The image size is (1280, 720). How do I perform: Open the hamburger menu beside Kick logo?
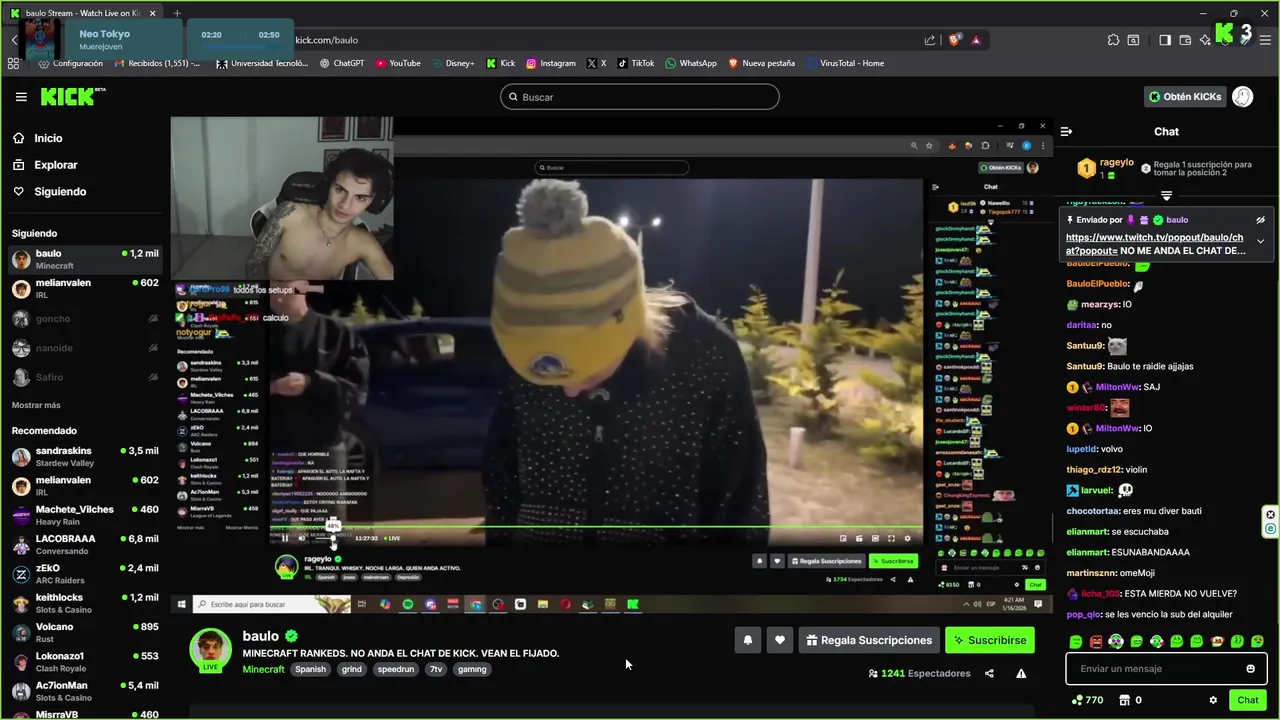21,97
